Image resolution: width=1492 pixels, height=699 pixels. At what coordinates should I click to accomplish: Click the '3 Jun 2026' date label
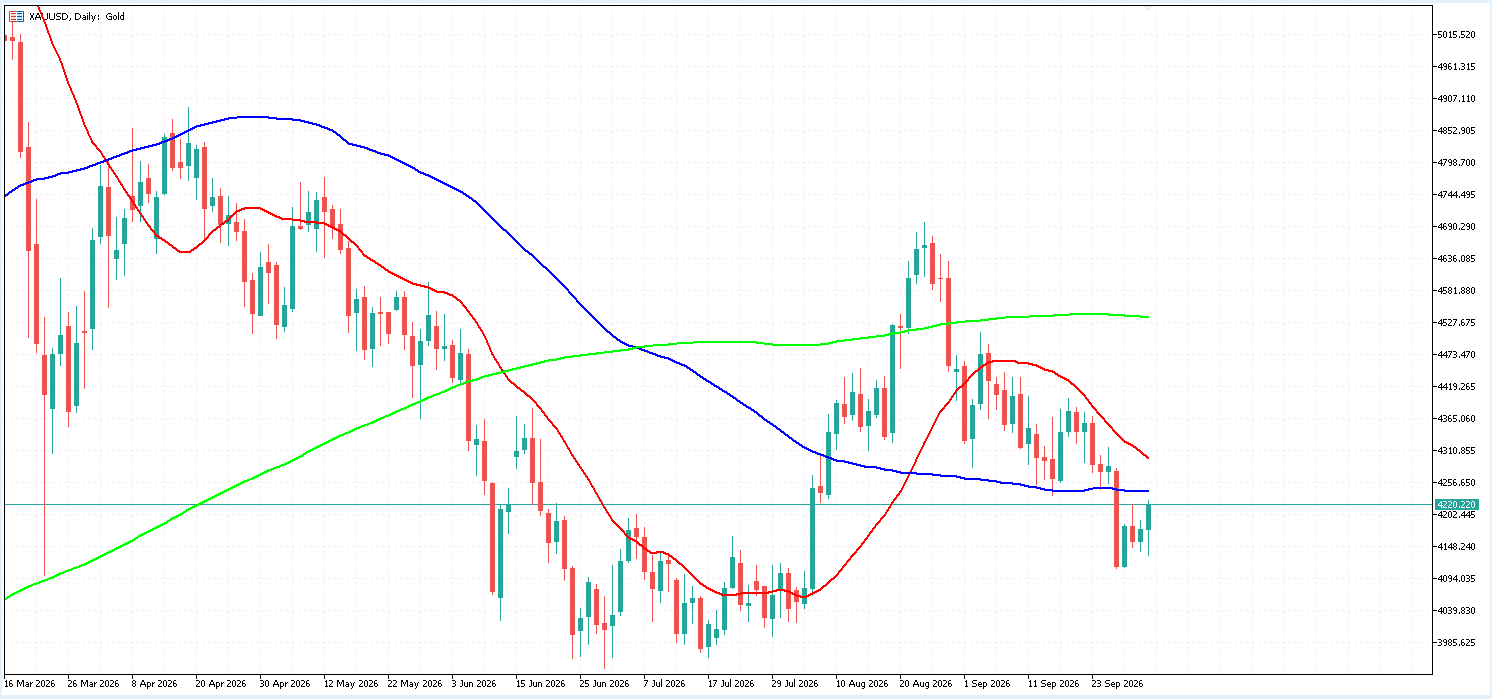474,684
